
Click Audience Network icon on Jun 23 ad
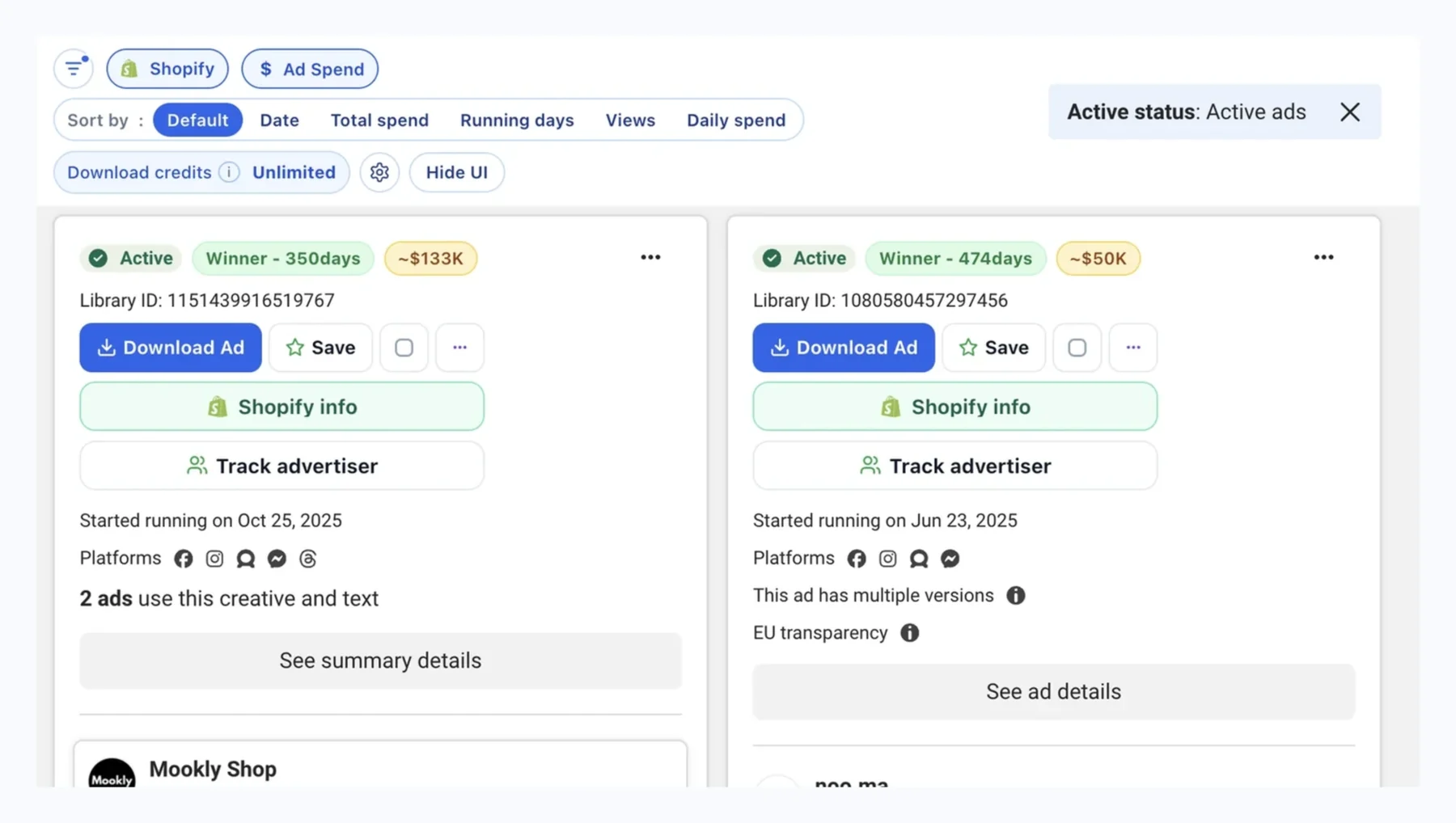(x=919, y=559)
